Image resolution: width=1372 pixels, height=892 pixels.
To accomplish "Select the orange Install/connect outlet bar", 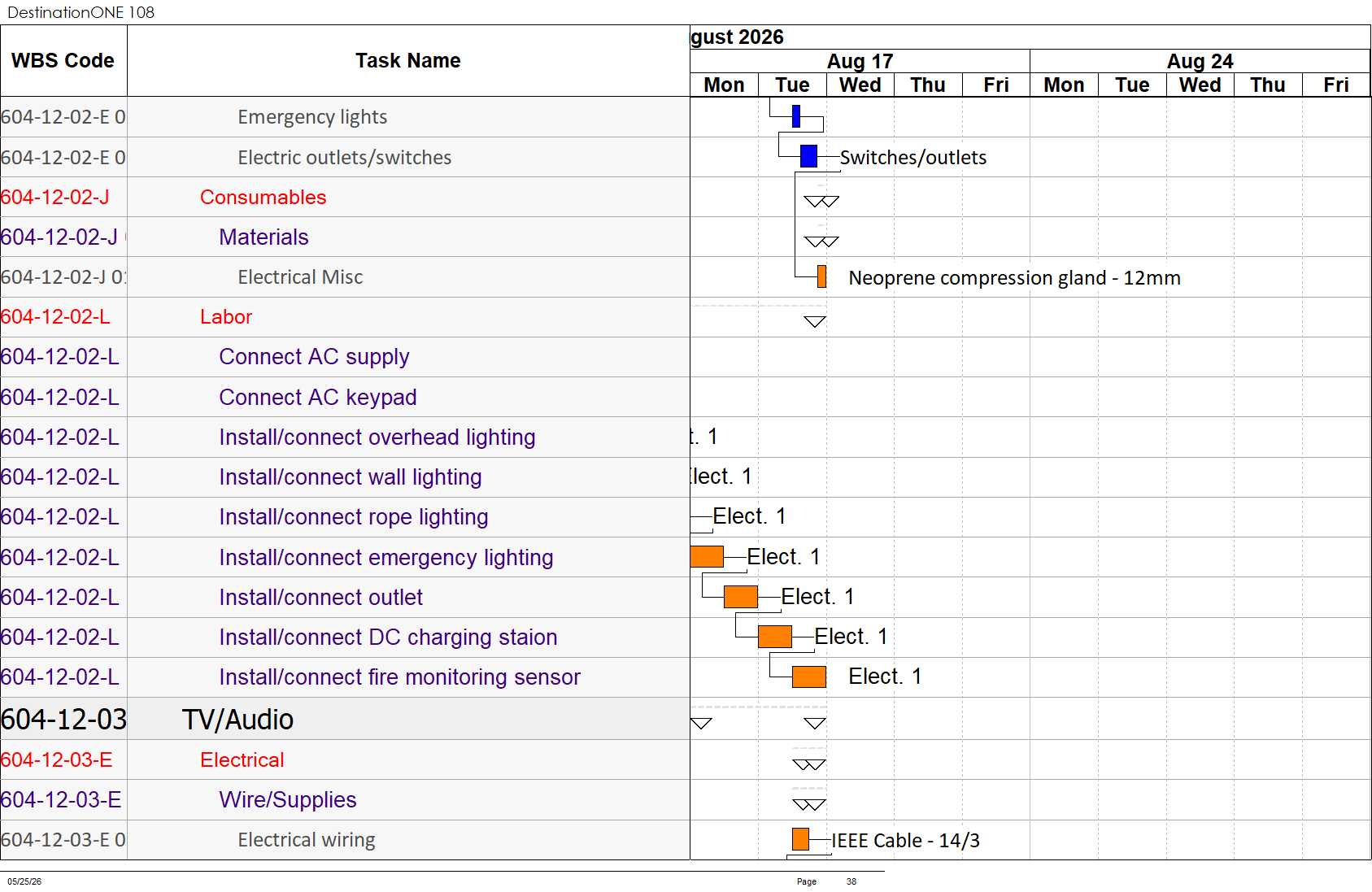I will pos(741,596).
